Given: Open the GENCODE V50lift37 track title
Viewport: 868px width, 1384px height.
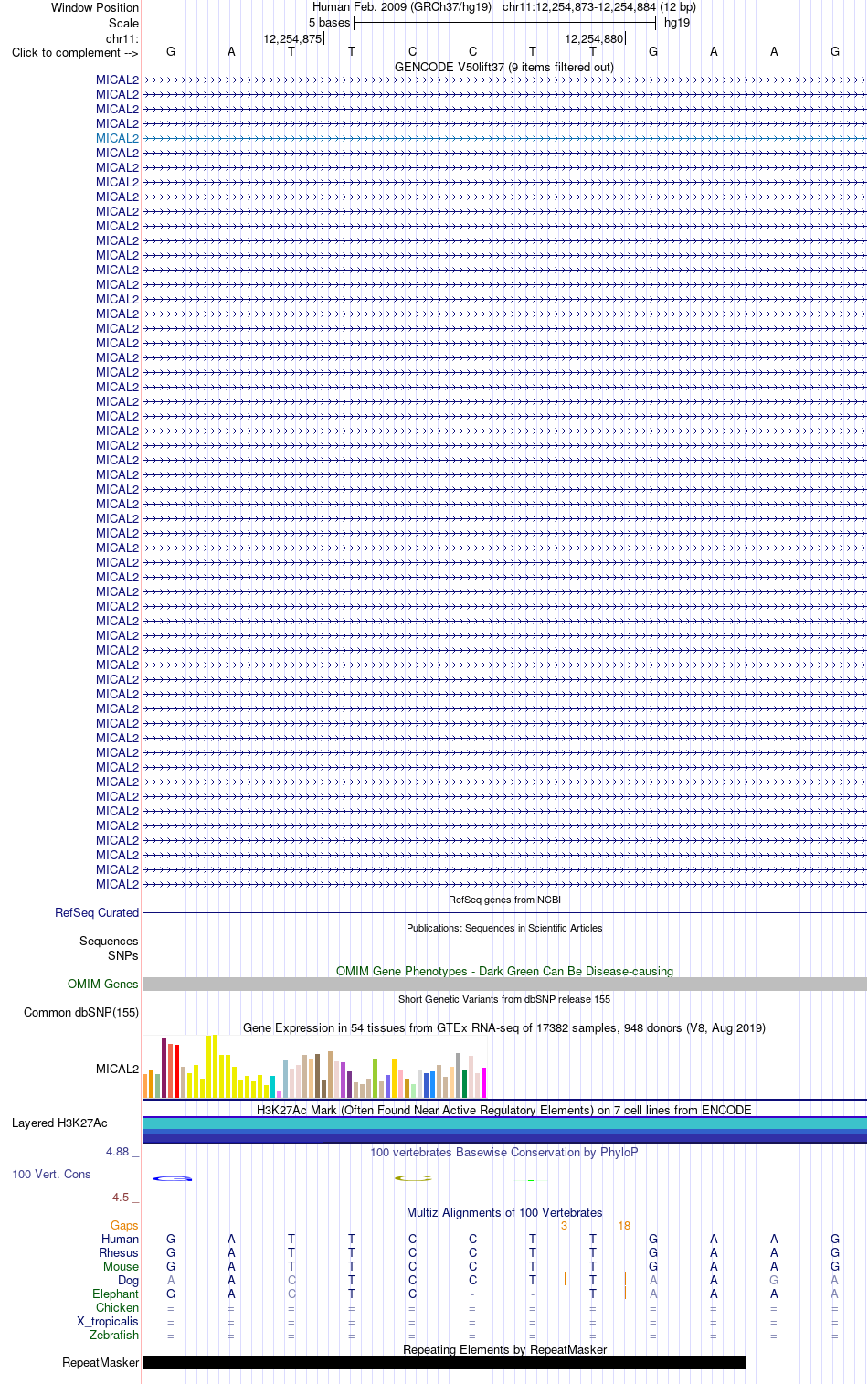Looking at the screenshot, I should click(x=504, y=67).
